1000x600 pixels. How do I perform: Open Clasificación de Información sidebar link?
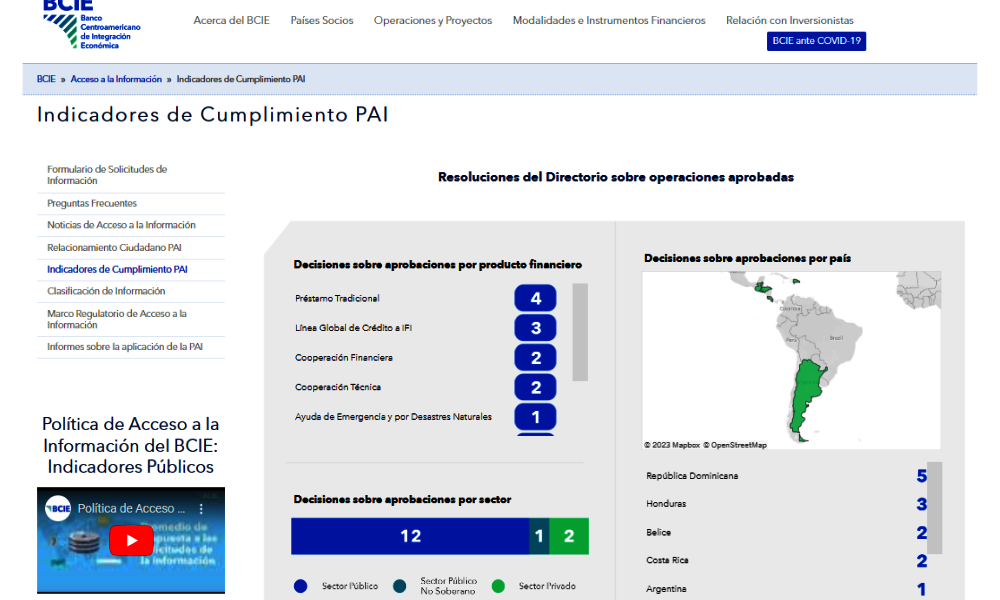(106, 291)
